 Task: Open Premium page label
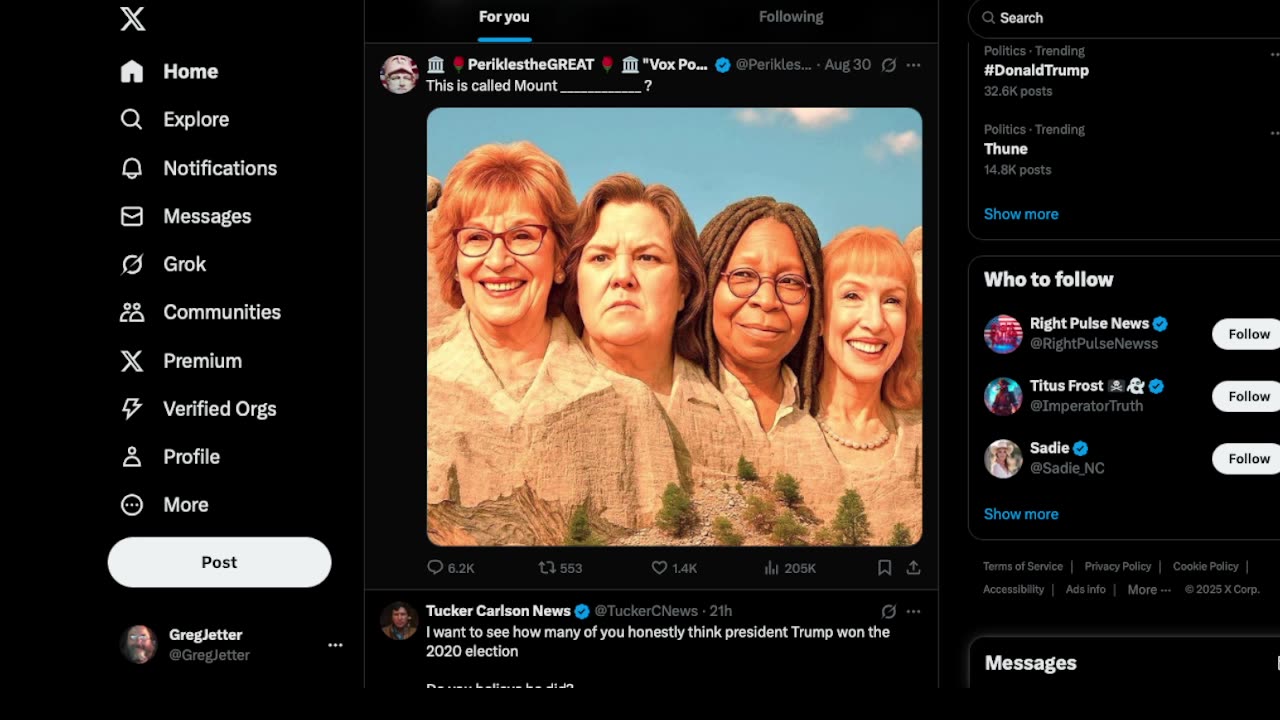pos(203,361)
